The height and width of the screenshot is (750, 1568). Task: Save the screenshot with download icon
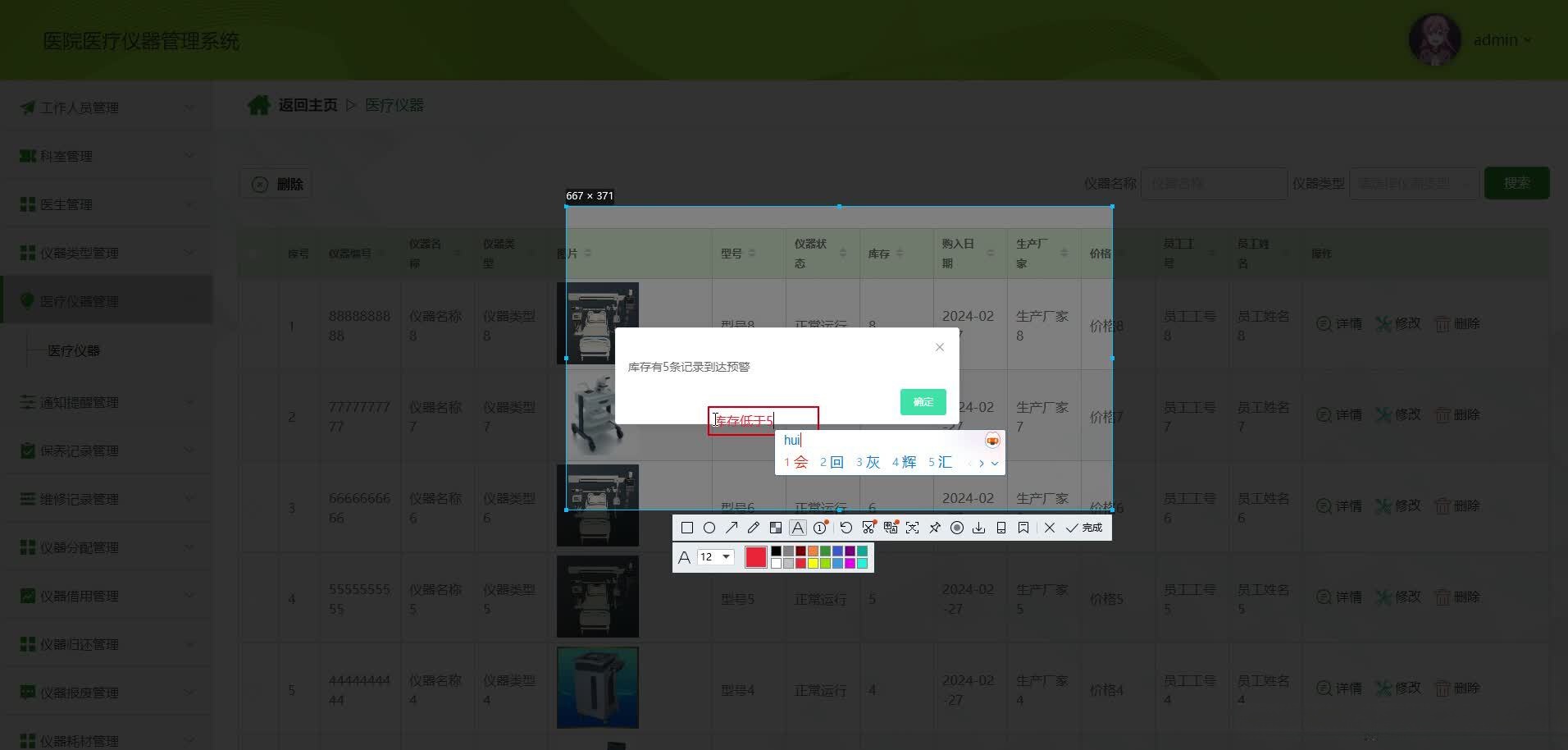tap(979, 528)
